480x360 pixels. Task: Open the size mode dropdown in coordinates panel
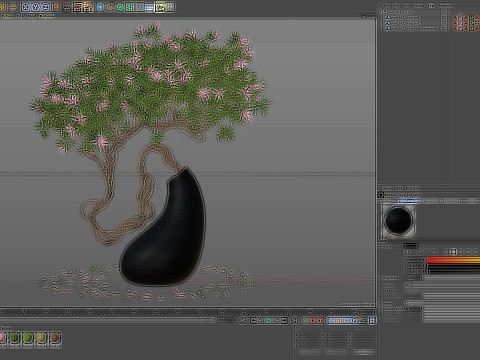336,352
